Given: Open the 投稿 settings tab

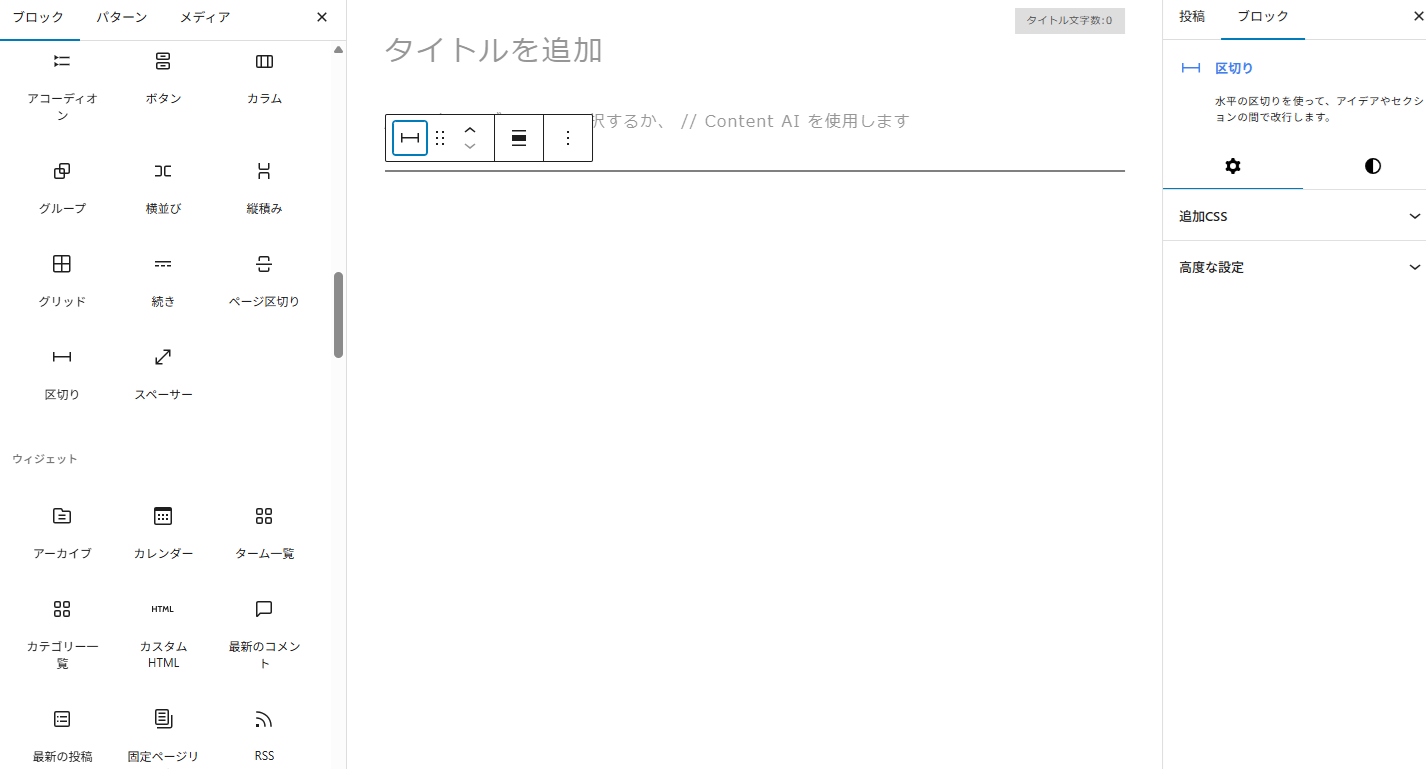Looking at the screenshot, I should click(x=1192, y=17).
